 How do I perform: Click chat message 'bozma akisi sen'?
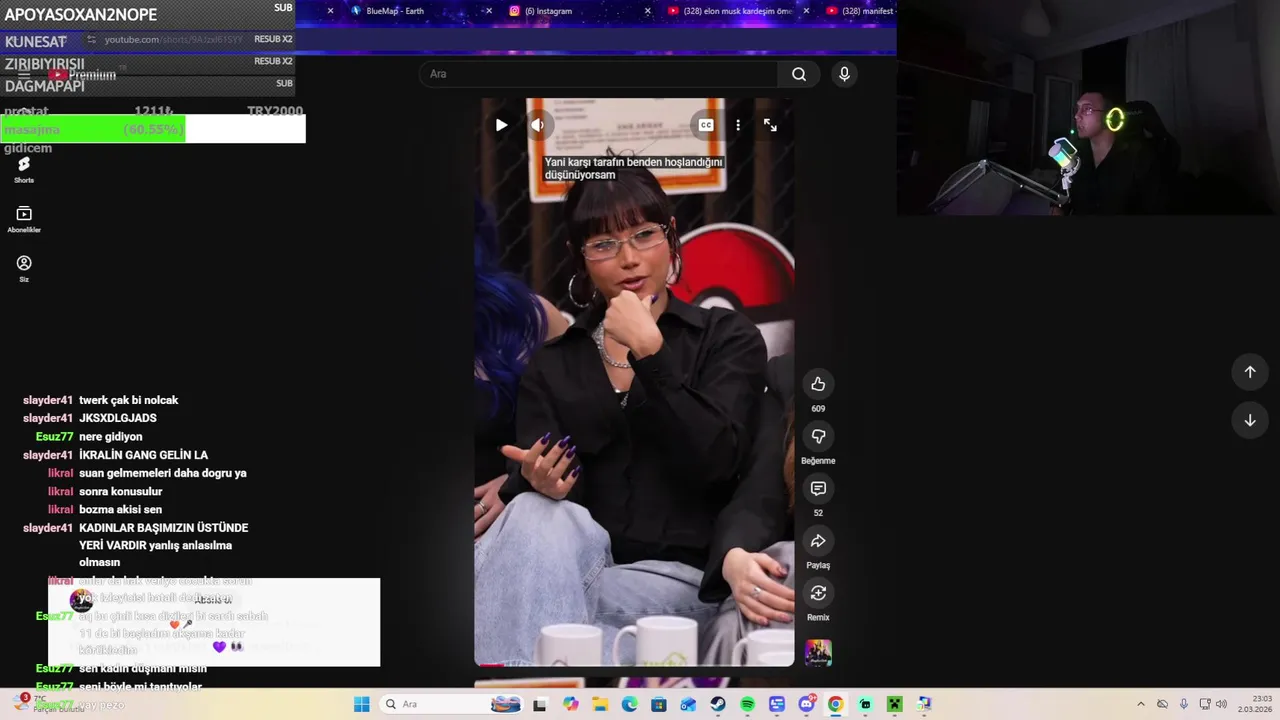pos(120,510)
